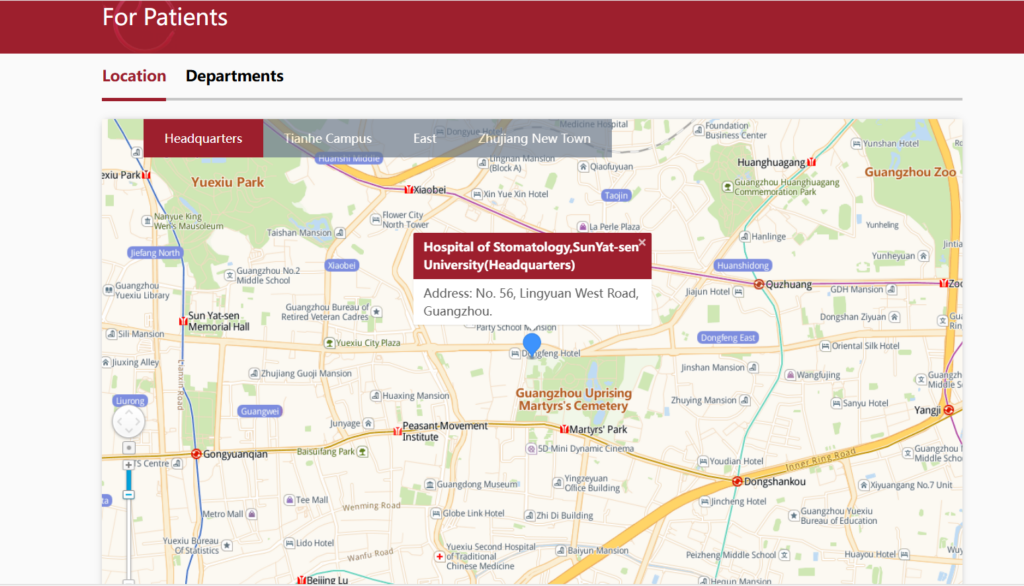This screenshot has height=586, width=1024.
Task: Click the map locate dot button
Action: (x=129, y=448)
